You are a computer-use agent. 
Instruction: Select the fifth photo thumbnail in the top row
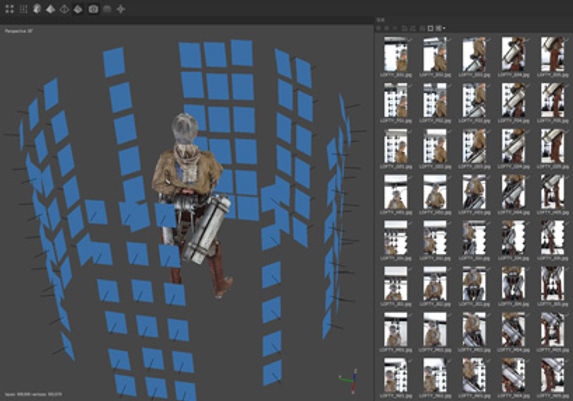(x=553, y=54)
